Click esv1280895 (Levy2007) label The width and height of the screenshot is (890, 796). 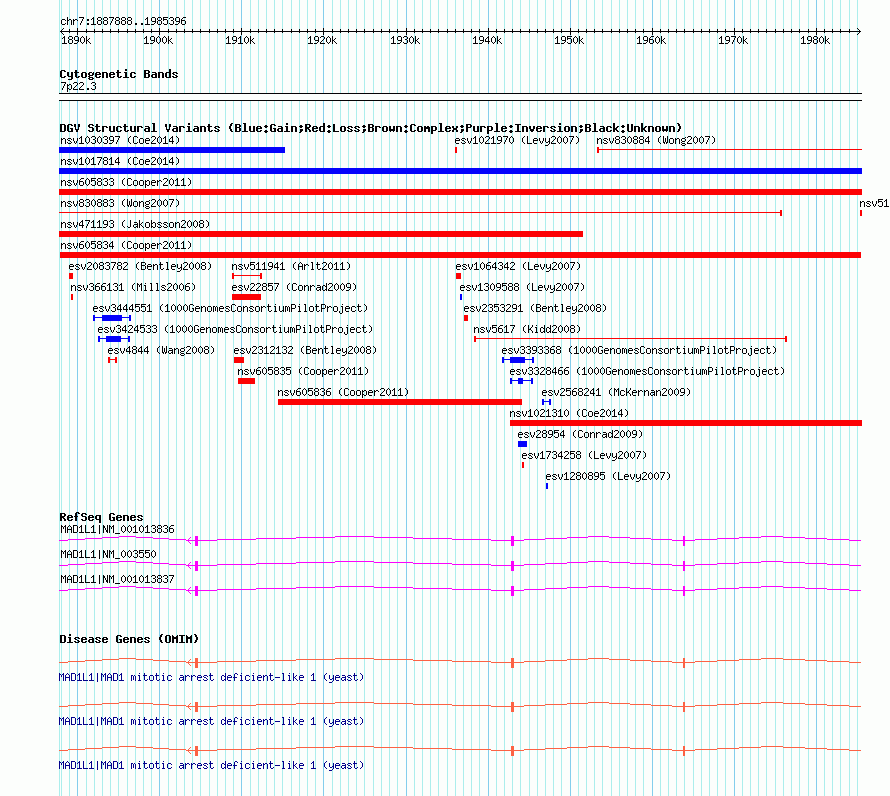608,476
